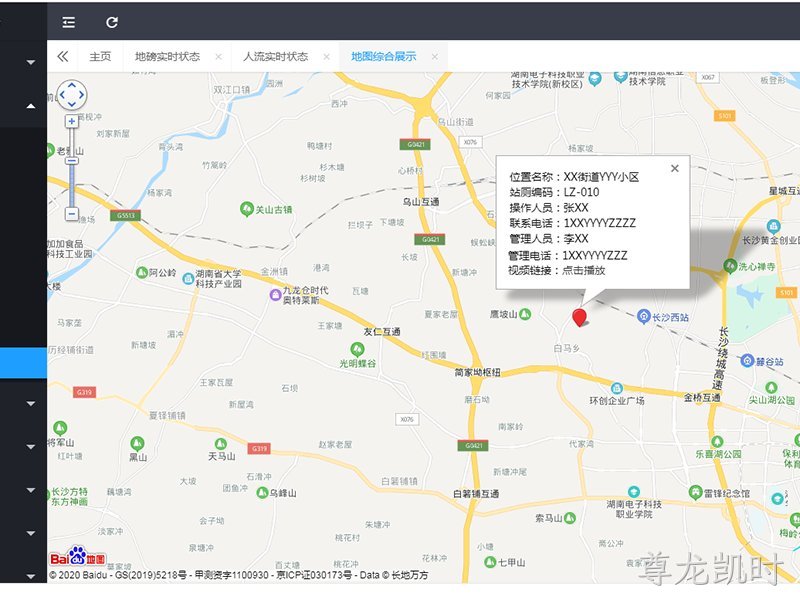
Task: Close the 人流实时状态 tab
Action: 327,57
